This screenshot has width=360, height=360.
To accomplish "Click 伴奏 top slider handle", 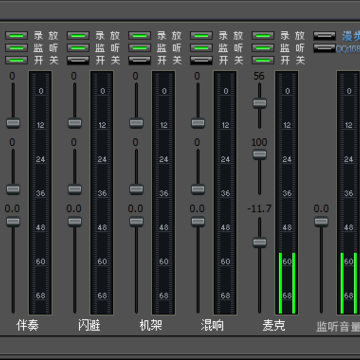I will [13, 123].
